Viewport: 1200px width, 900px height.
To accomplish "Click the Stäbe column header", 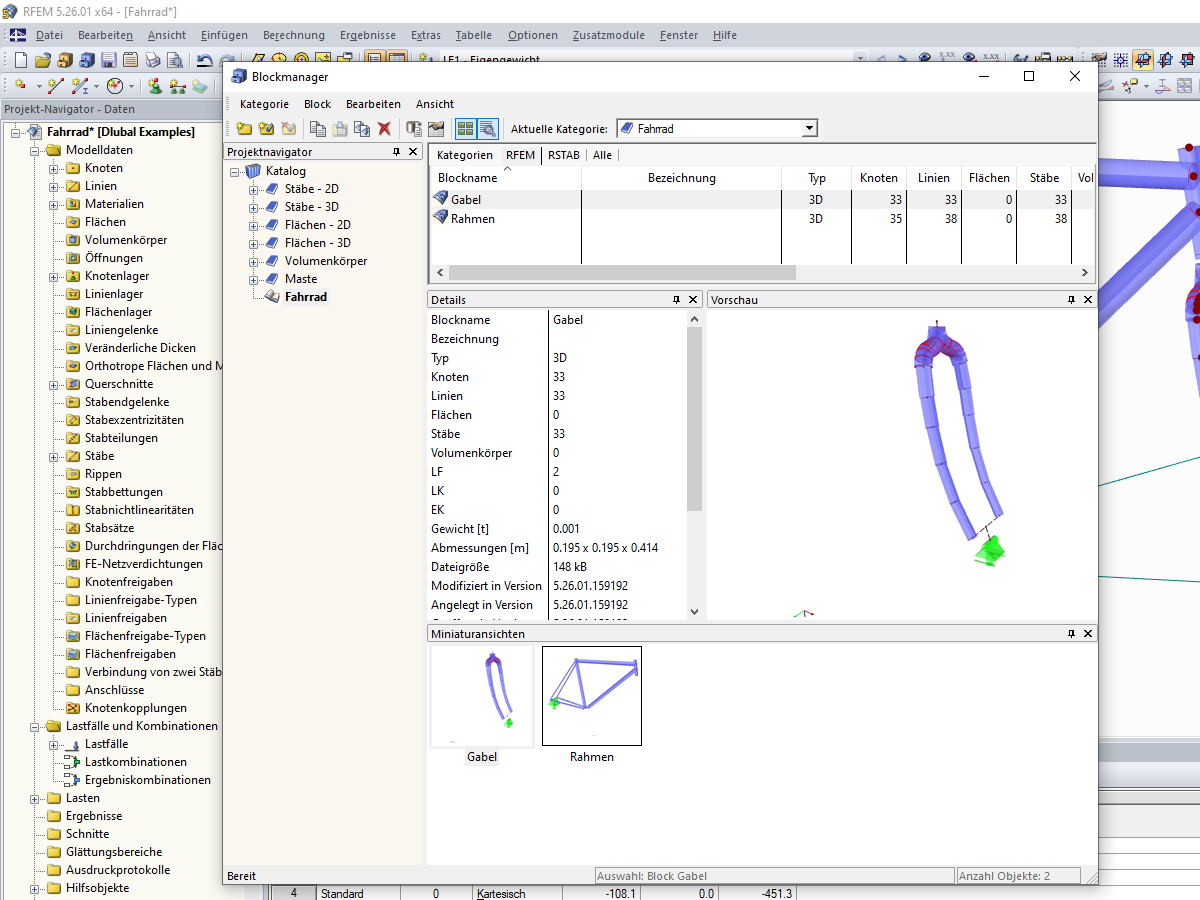I will tap(1044, 178).
